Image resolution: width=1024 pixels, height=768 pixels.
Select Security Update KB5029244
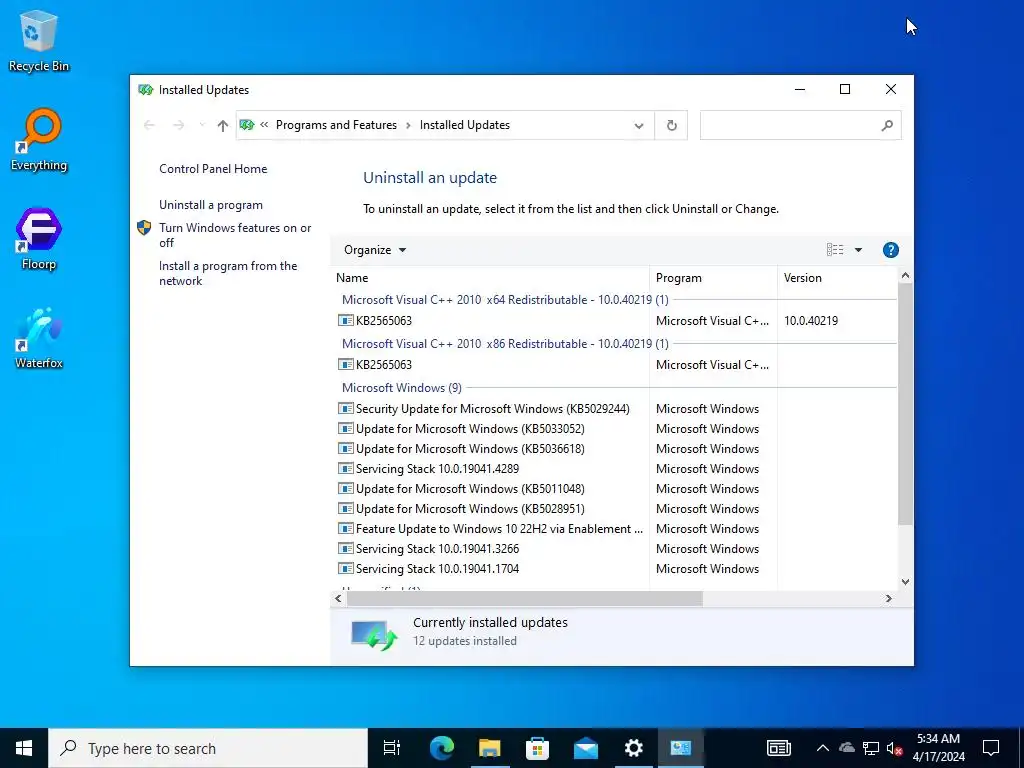coord(492,409)
